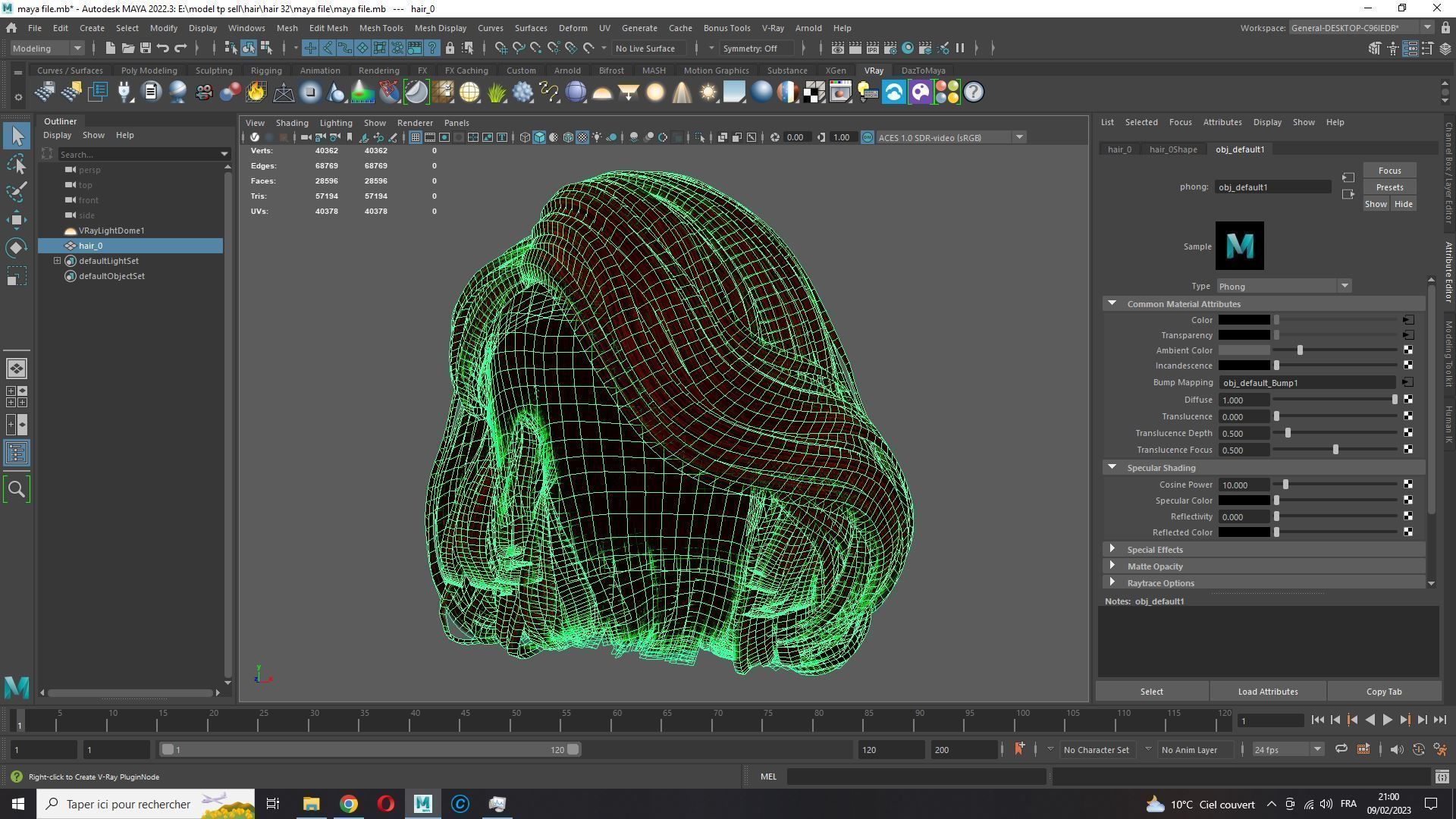Click the save scene icon in status line
Screen dimensions: 1456x819
point(145,48)
